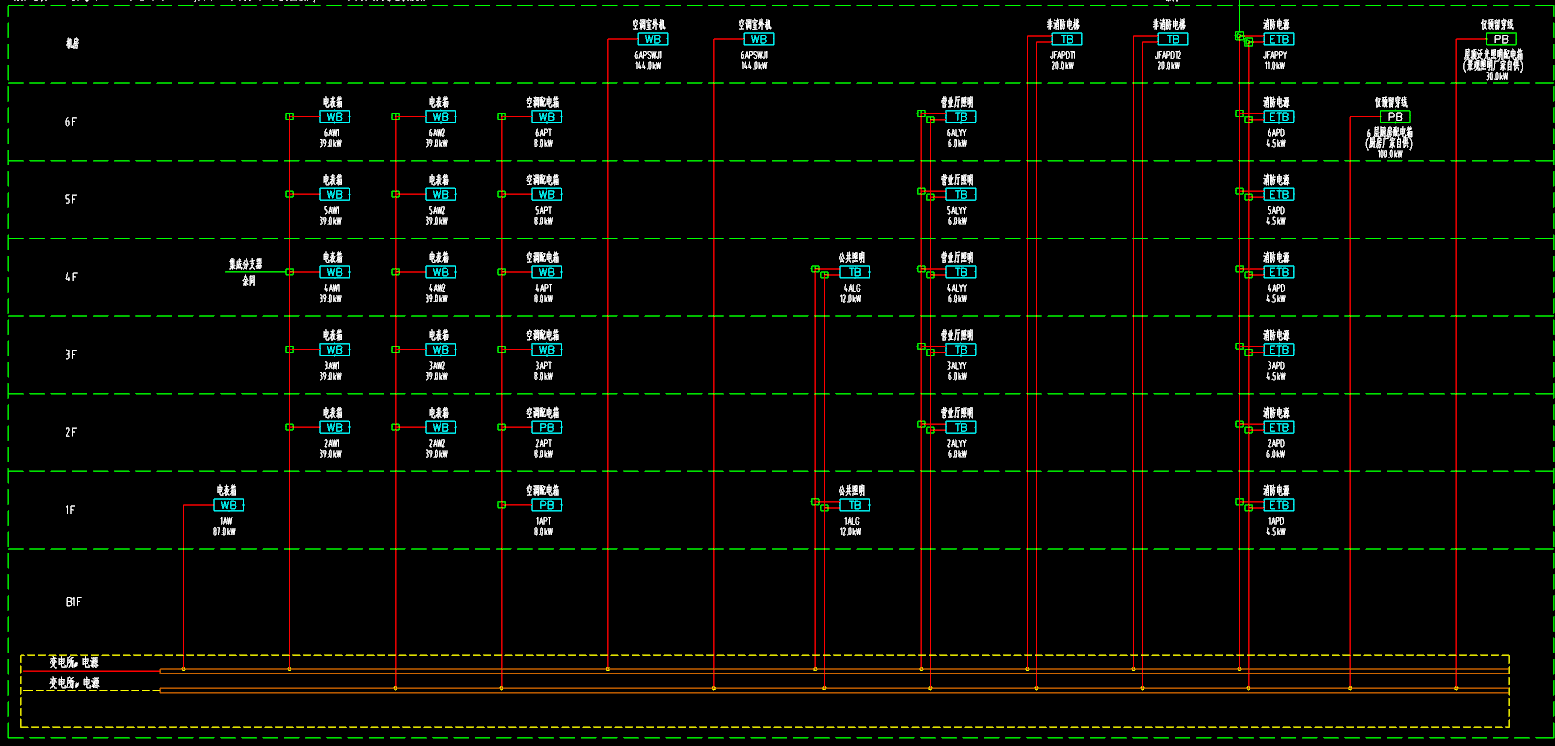Select the WB box labeled 1AW
This screenshot has width=1555, height=746.
229,505
